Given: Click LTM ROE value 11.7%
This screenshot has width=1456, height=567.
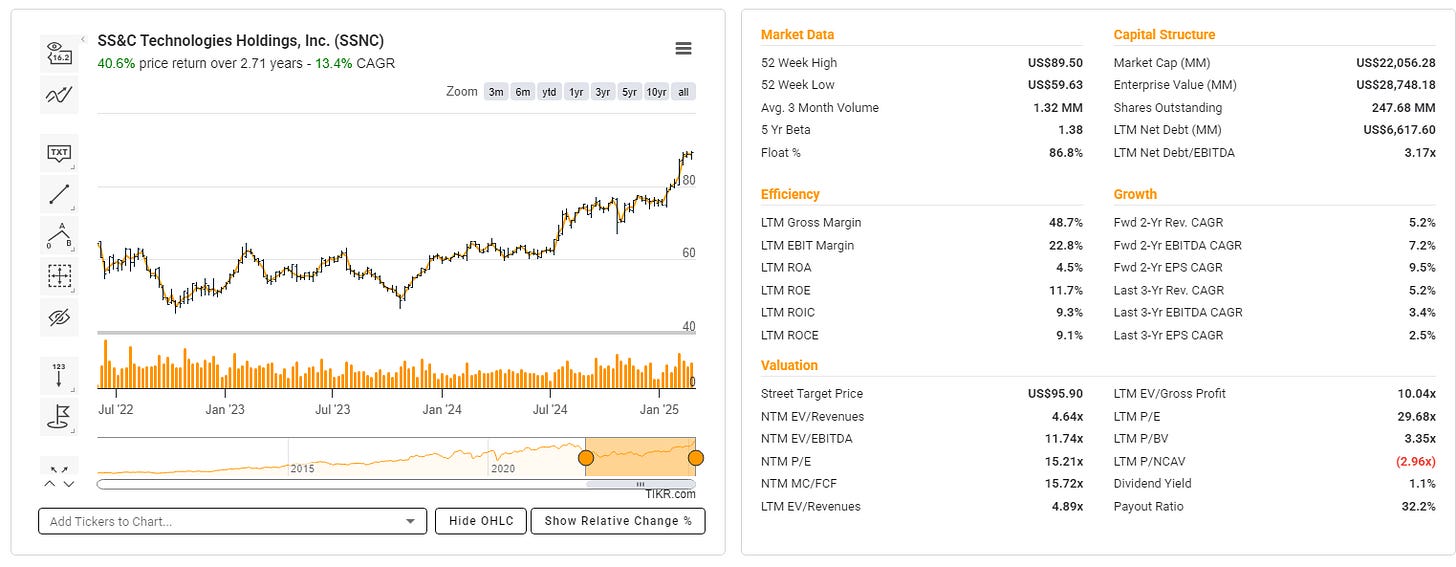Looking at the screenshot, I should pos(1067,290).
